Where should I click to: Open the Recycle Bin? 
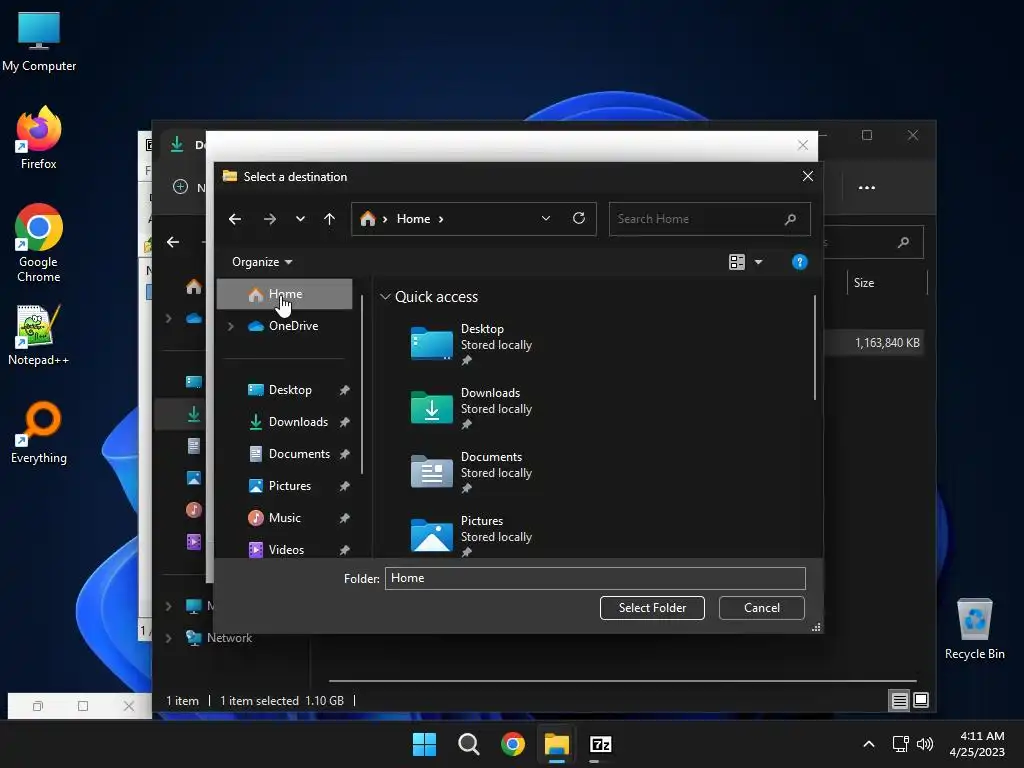(x=974, y=629)
